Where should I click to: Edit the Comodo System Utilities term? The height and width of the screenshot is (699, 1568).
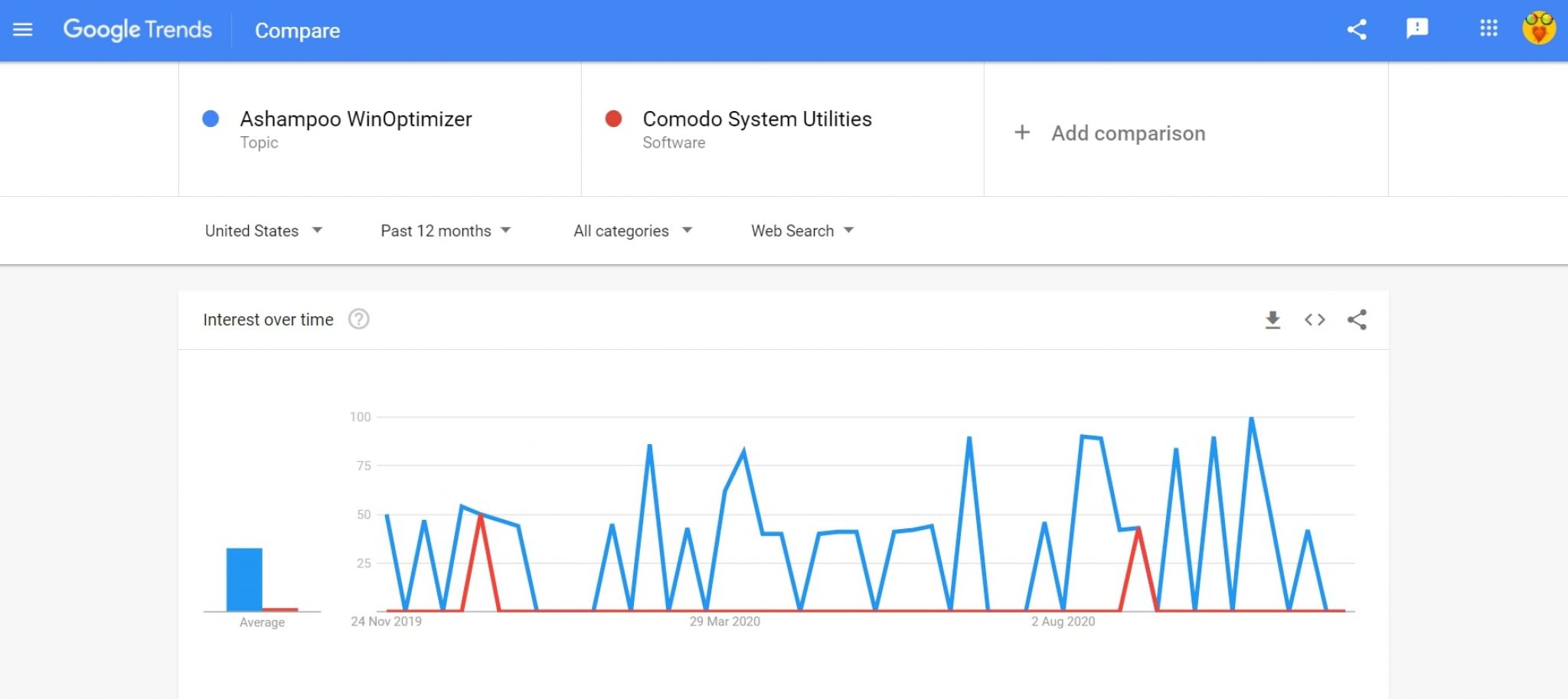tap(757, 119)
